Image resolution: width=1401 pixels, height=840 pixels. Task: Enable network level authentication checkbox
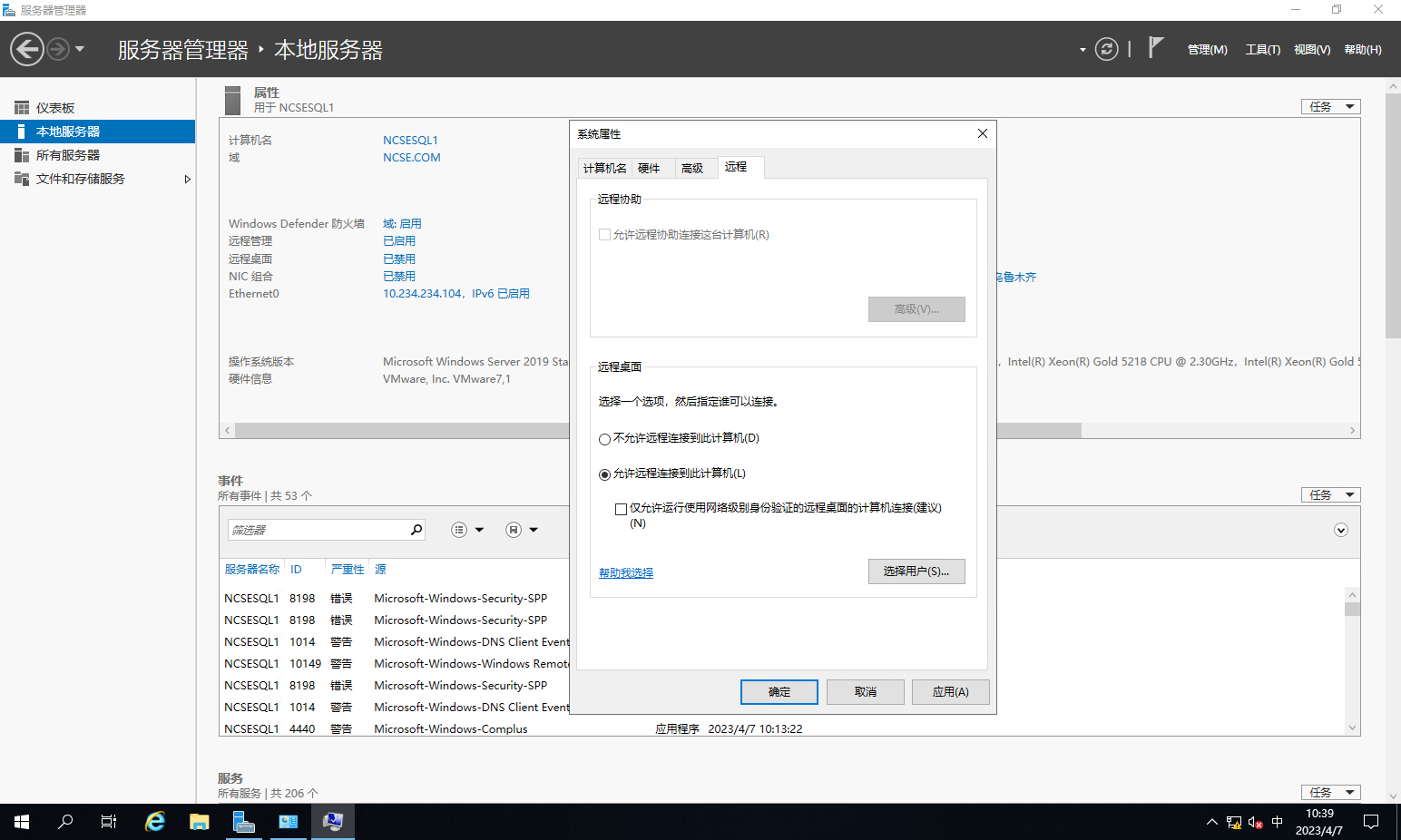pos(622,509)
